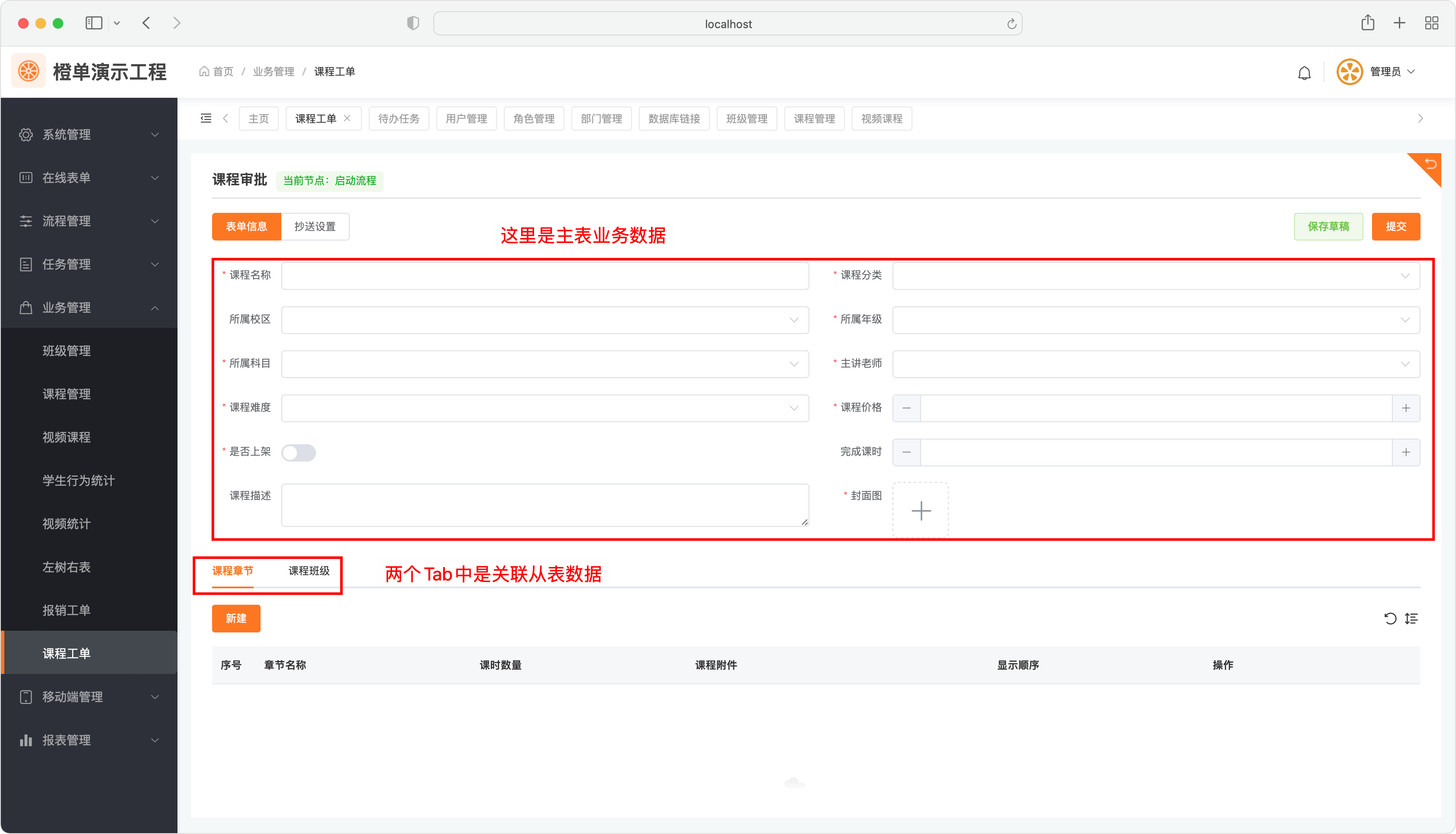Open the 课程难度 dropdown
This screenshot has height=834, width=1456.
[545, 408]
